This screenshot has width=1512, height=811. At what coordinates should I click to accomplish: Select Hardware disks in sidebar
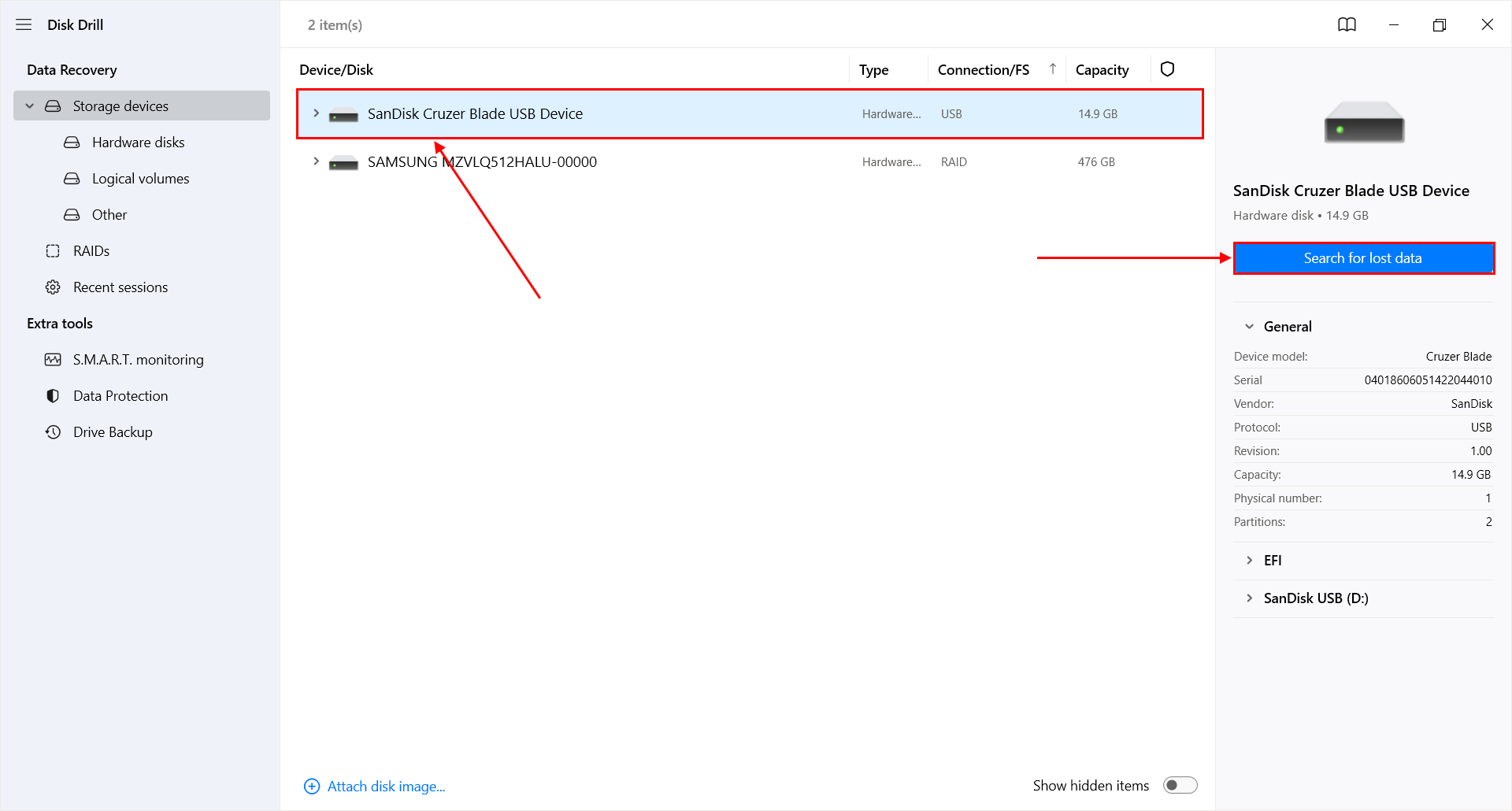[x=139, y=143]
